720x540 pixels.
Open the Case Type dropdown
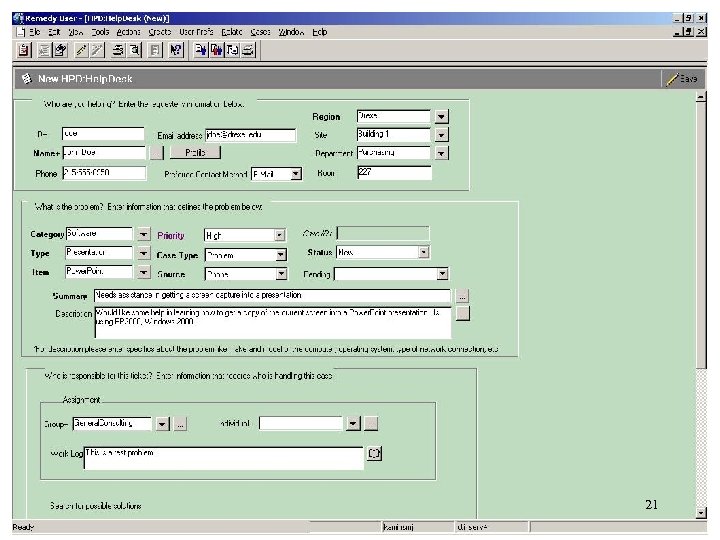pos(281,255)
